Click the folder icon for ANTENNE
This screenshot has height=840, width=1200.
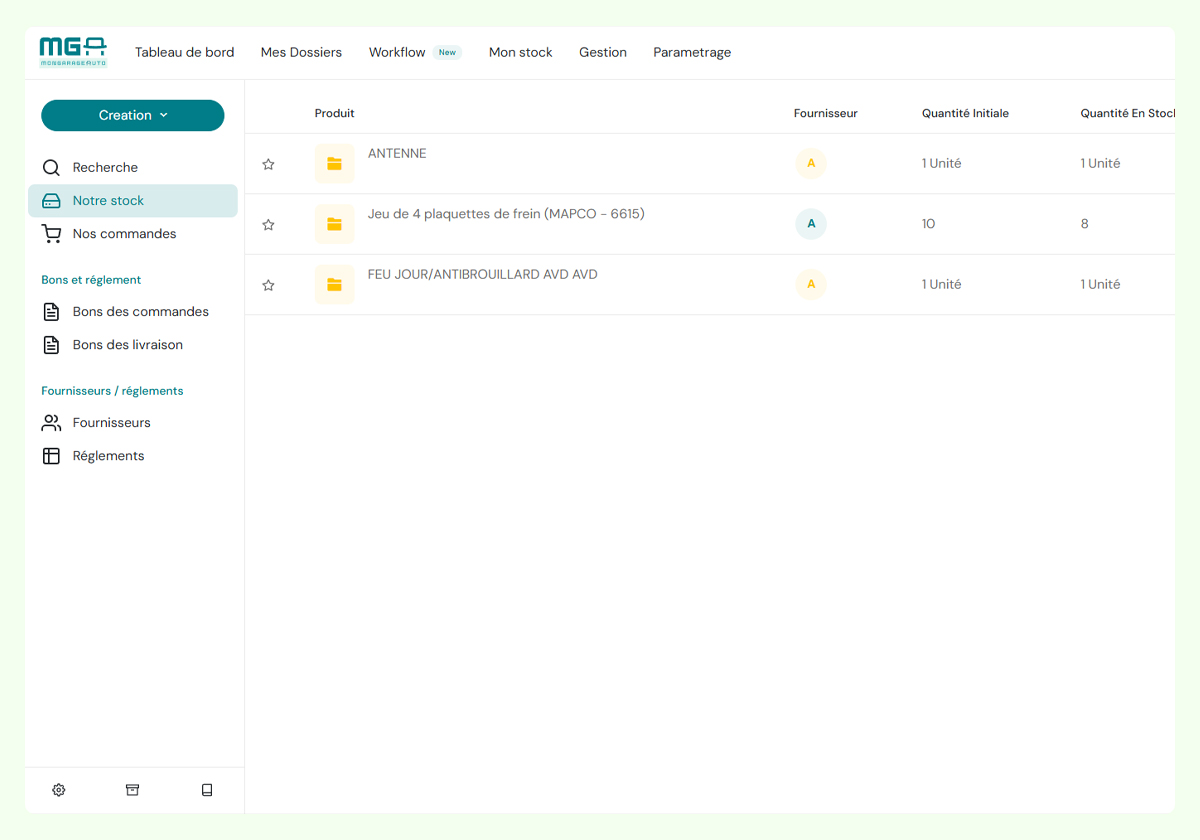point(334,164)
